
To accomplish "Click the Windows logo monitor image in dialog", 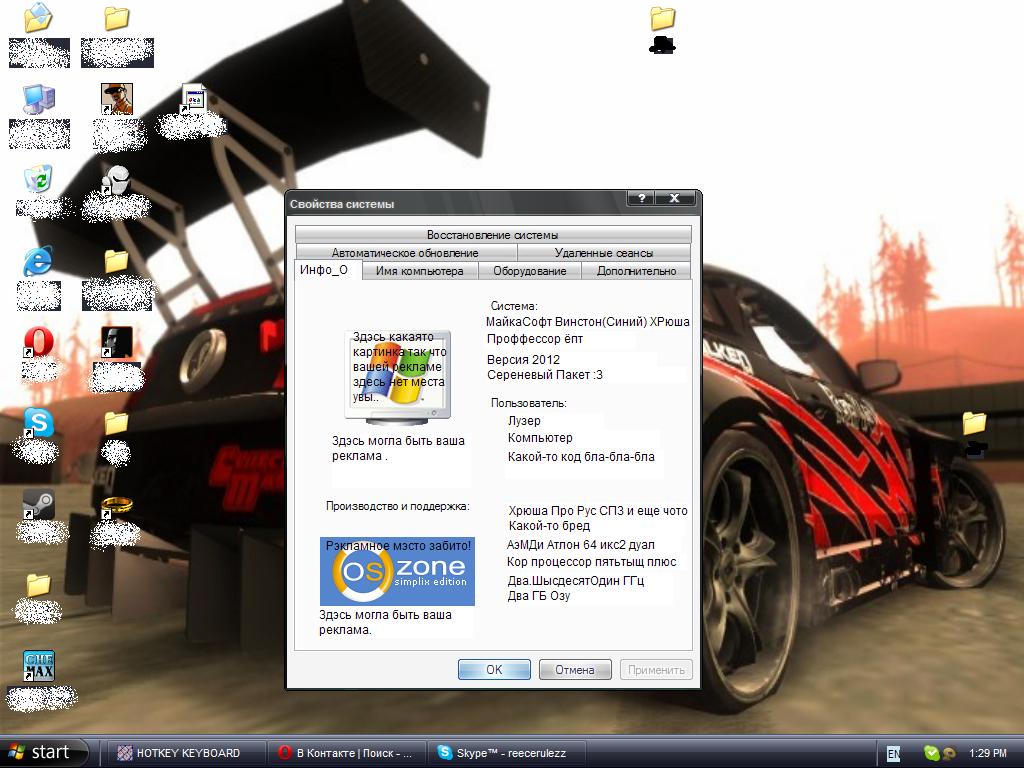I will (398, 376).
